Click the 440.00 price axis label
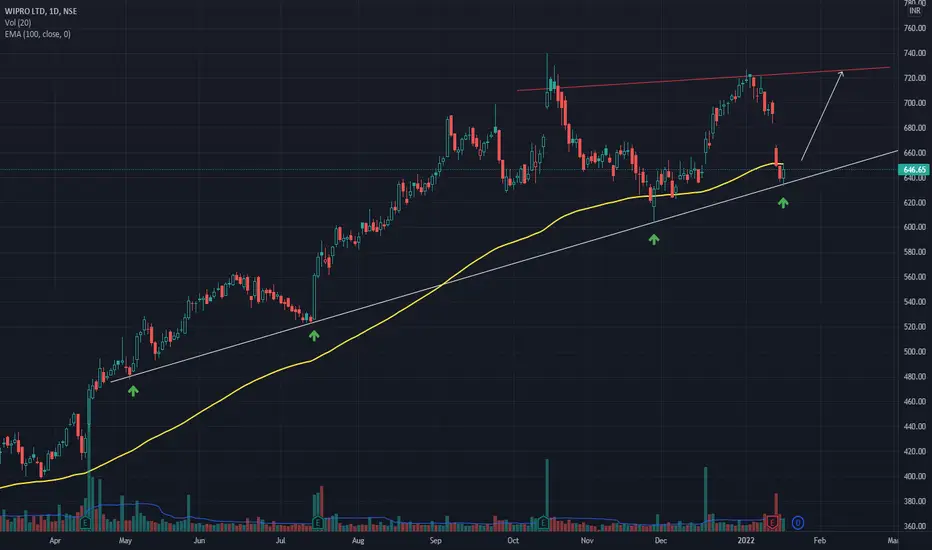The width and height of the screenshot is (932, 550). (914, 427)
